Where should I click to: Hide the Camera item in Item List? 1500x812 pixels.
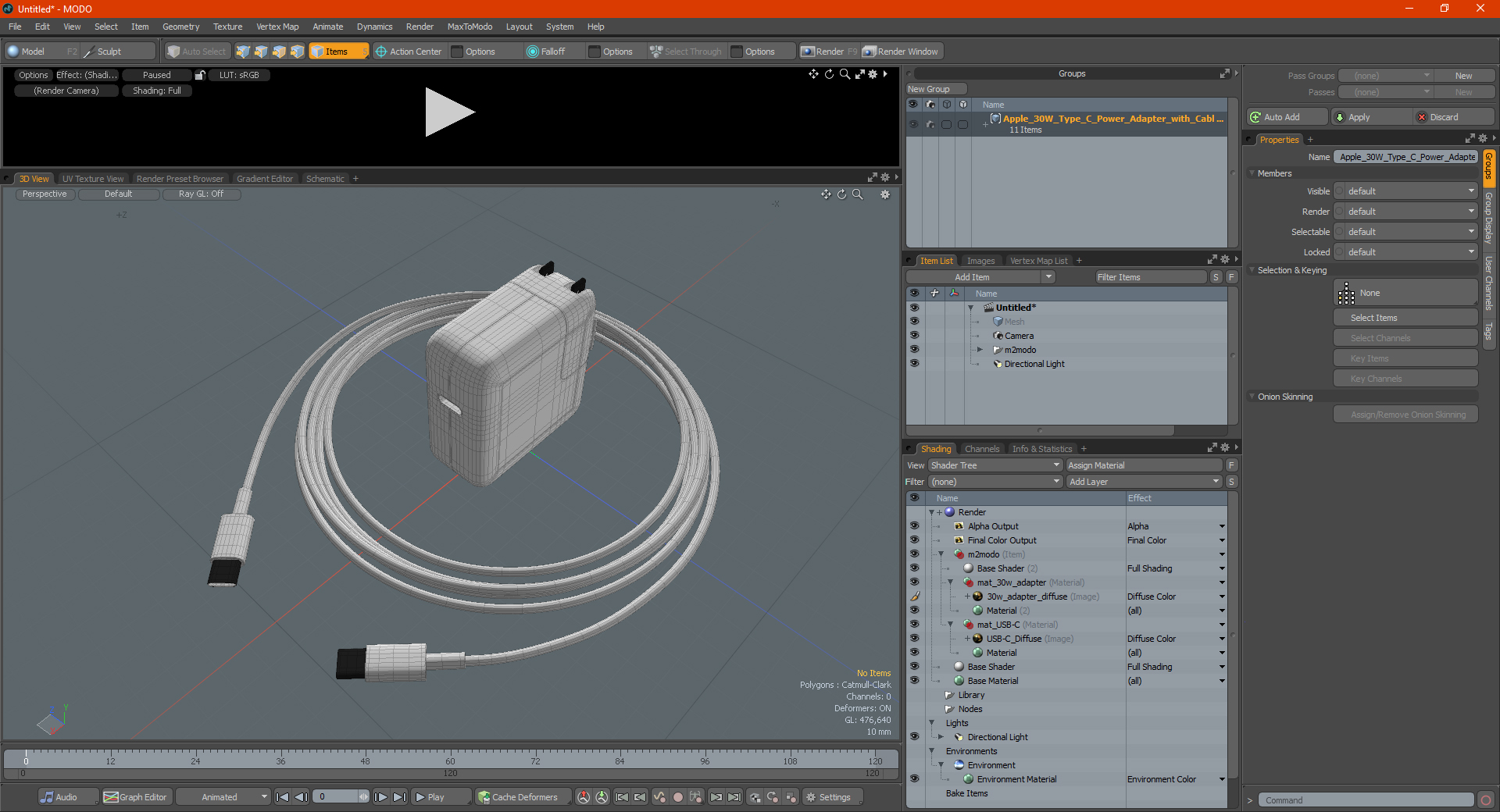[914, 336]
